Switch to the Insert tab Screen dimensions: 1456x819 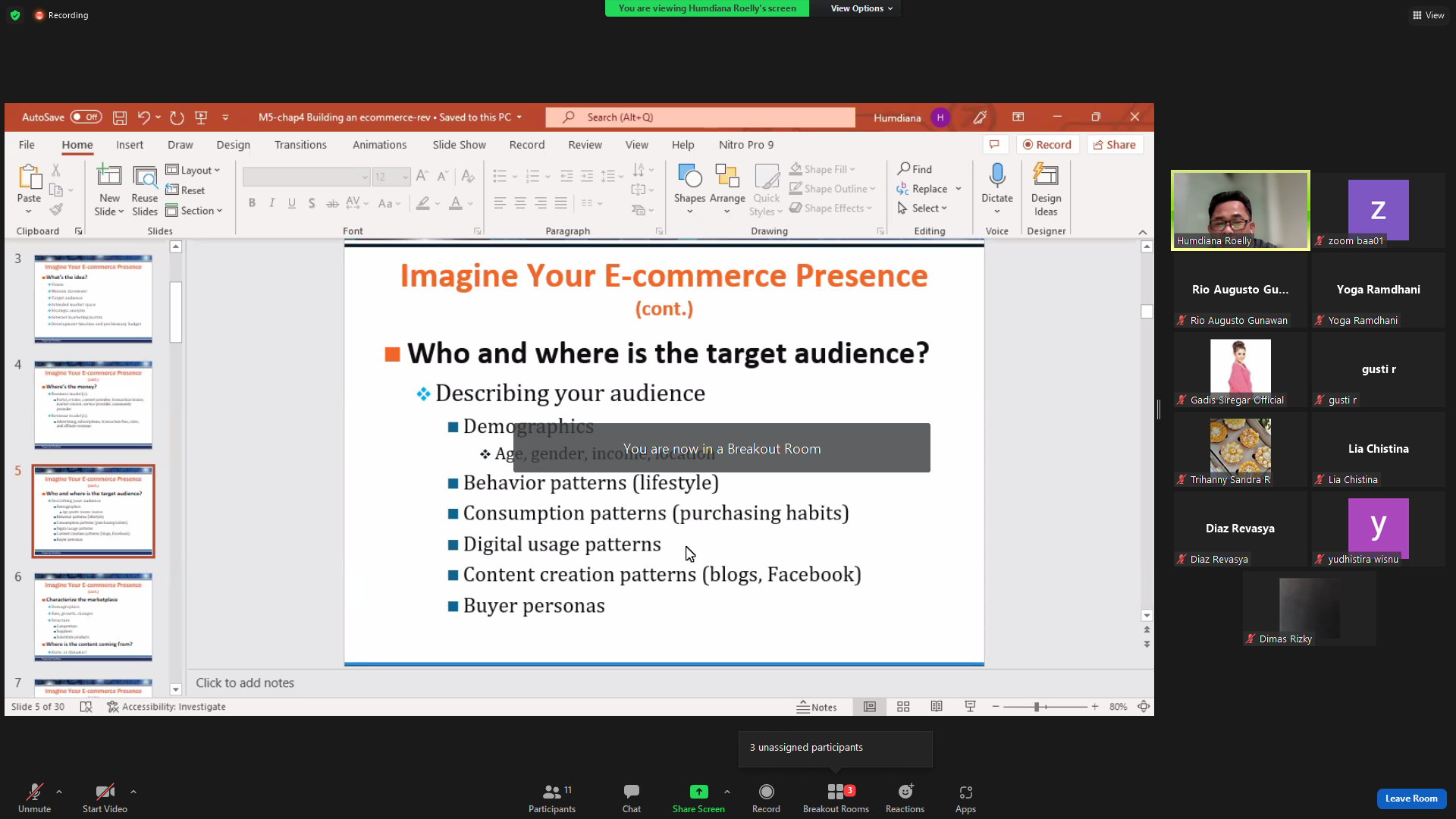(130, 145)
